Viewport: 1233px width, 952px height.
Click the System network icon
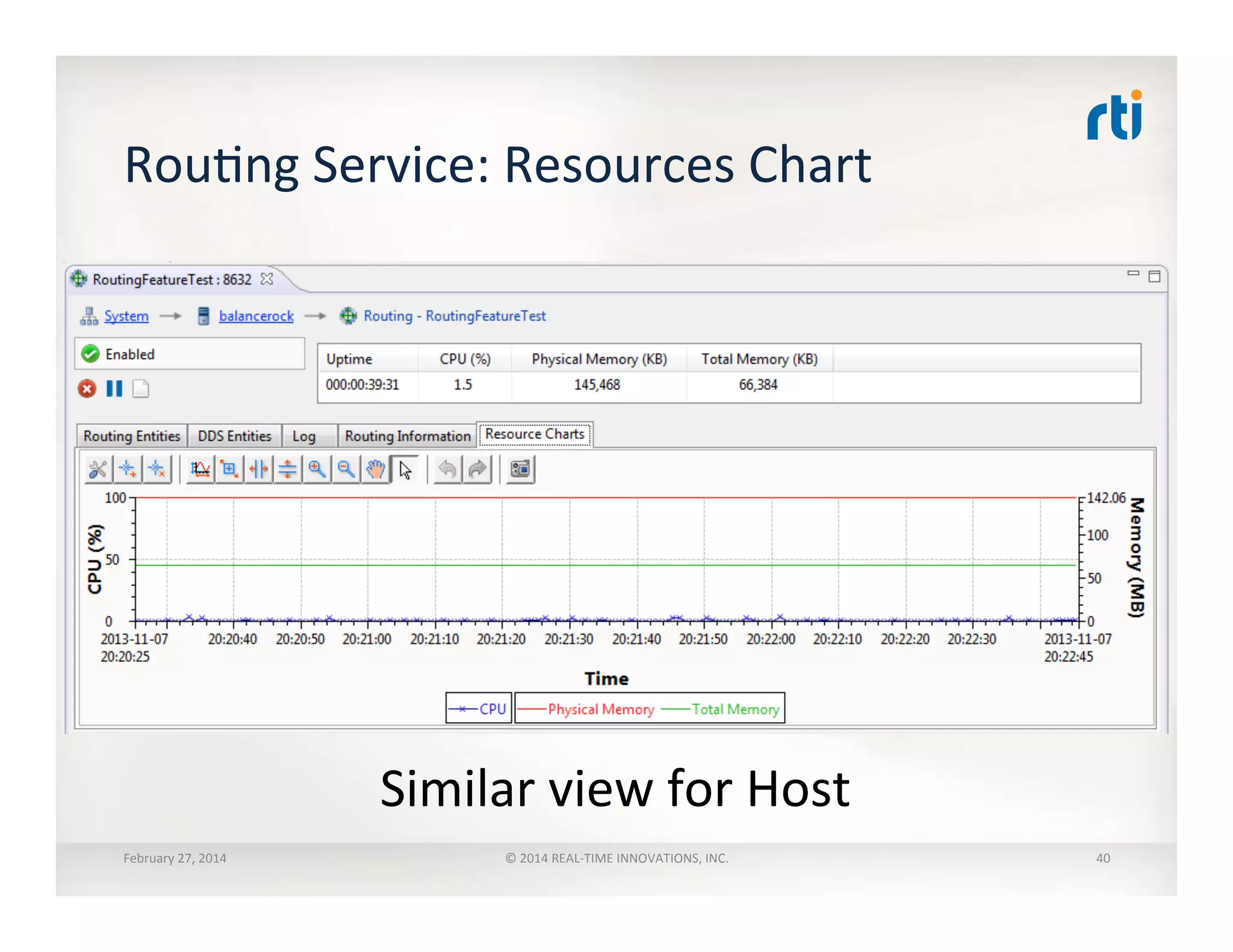(89, 316)
